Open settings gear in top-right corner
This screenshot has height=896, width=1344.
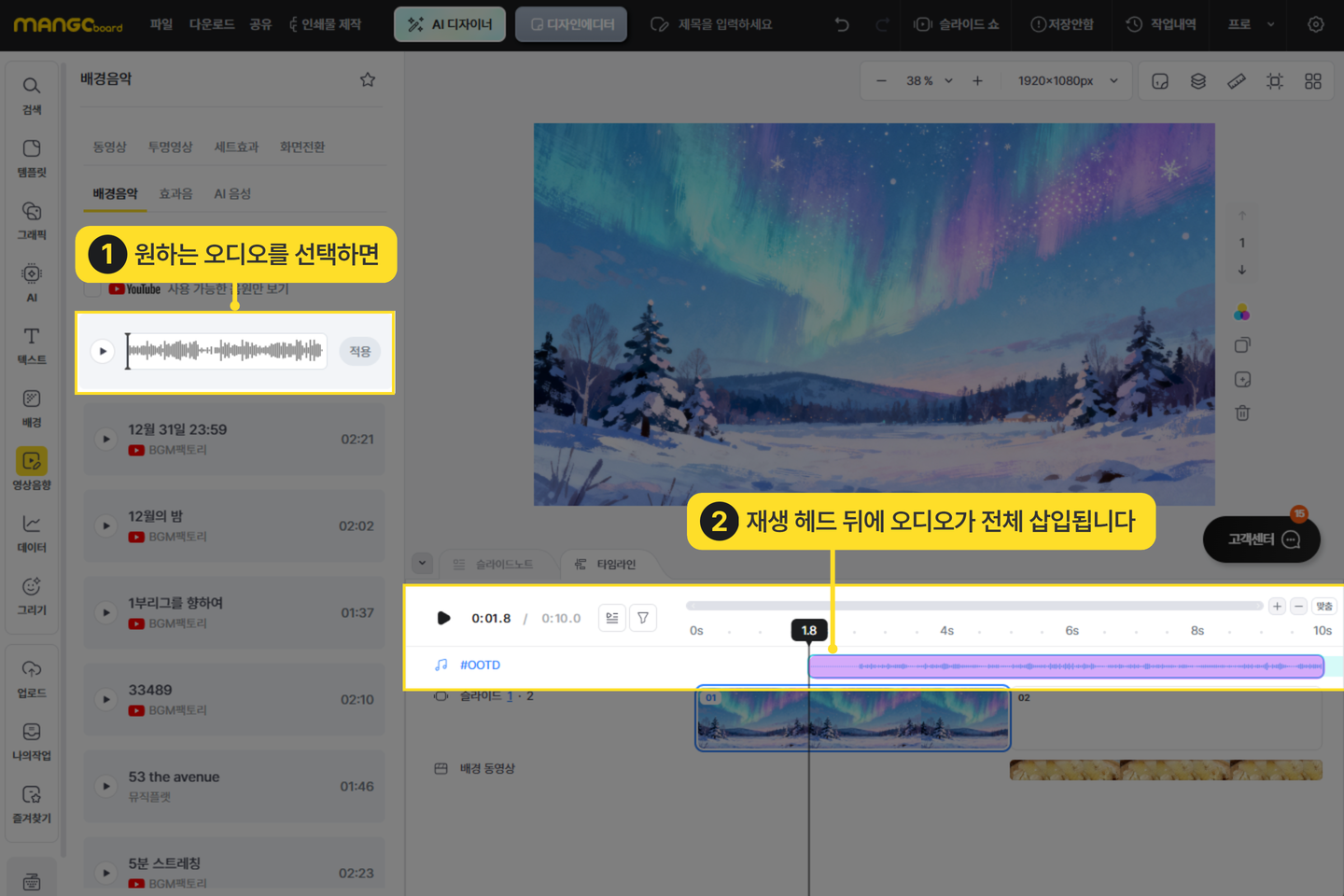pos(1315,24)
